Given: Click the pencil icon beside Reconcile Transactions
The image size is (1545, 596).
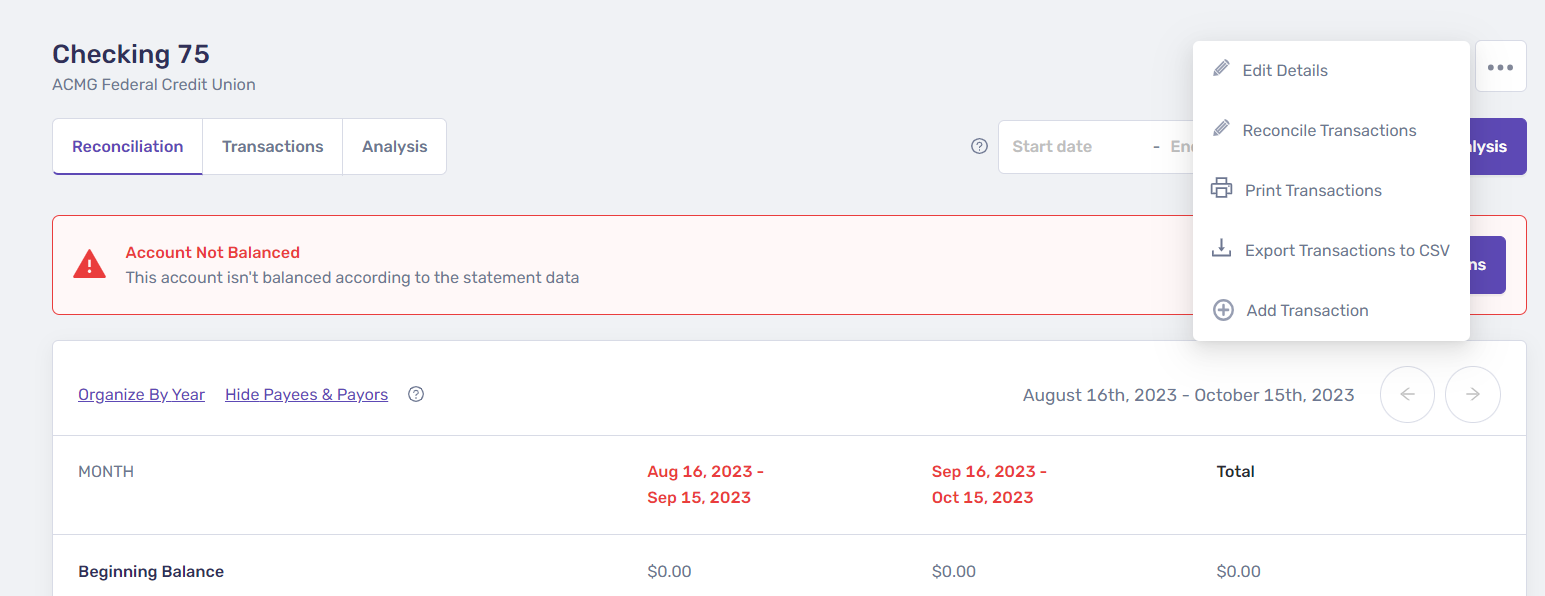Looking at the screenshot, I should tap(1221, 129).
